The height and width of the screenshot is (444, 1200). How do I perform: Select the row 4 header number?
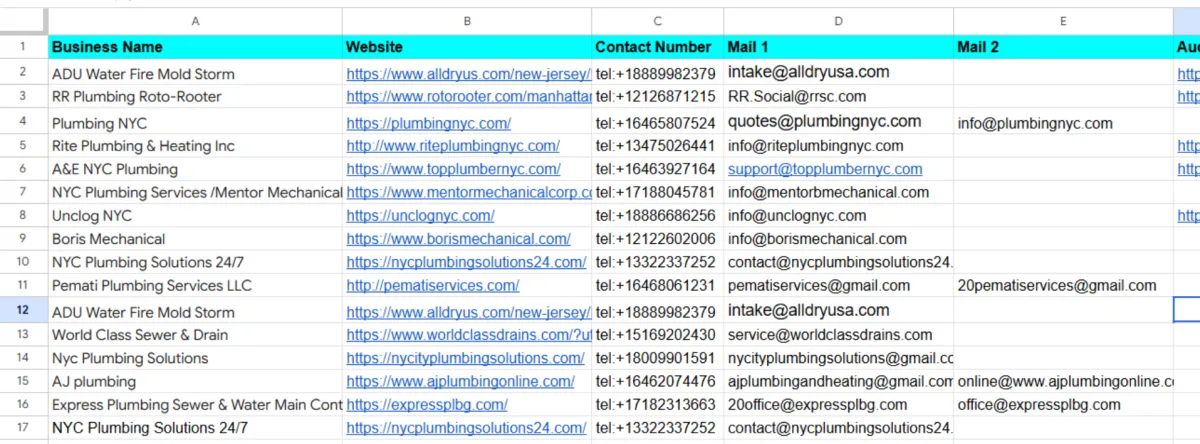(23, 122)
